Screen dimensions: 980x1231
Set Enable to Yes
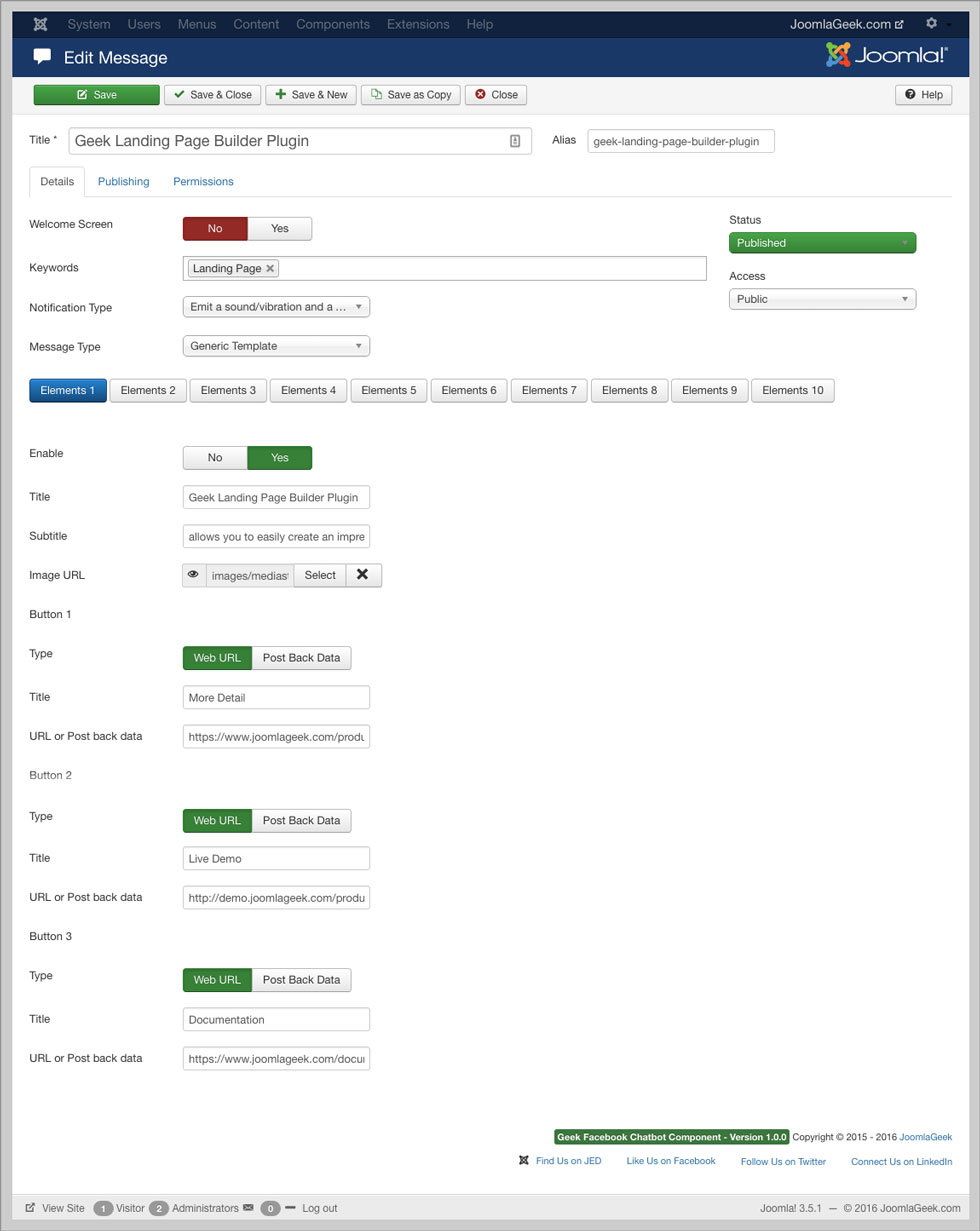point(280,458)
